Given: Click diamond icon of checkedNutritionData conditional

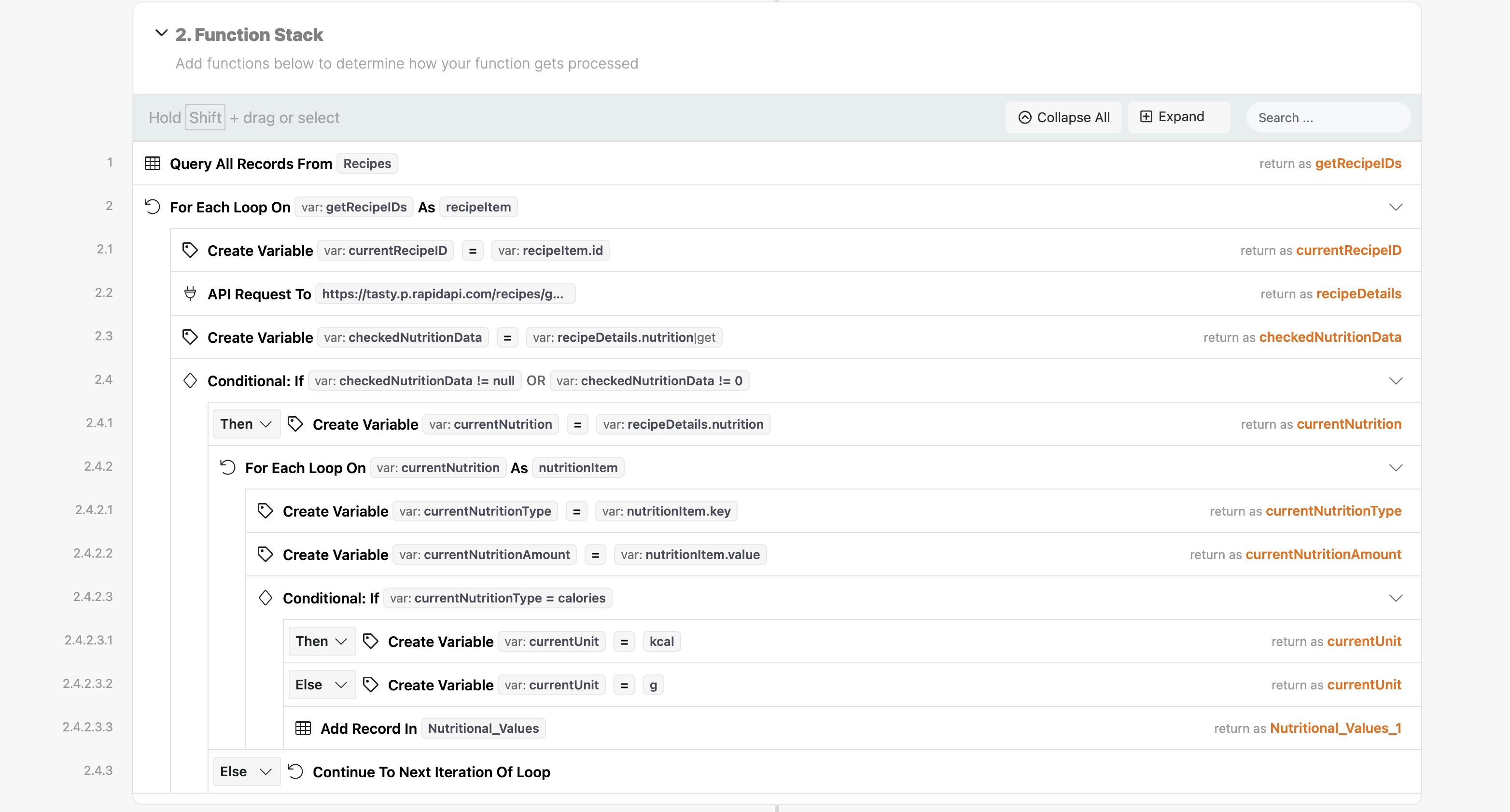Looking at the screenshot, I should click(x=190, y=380).
